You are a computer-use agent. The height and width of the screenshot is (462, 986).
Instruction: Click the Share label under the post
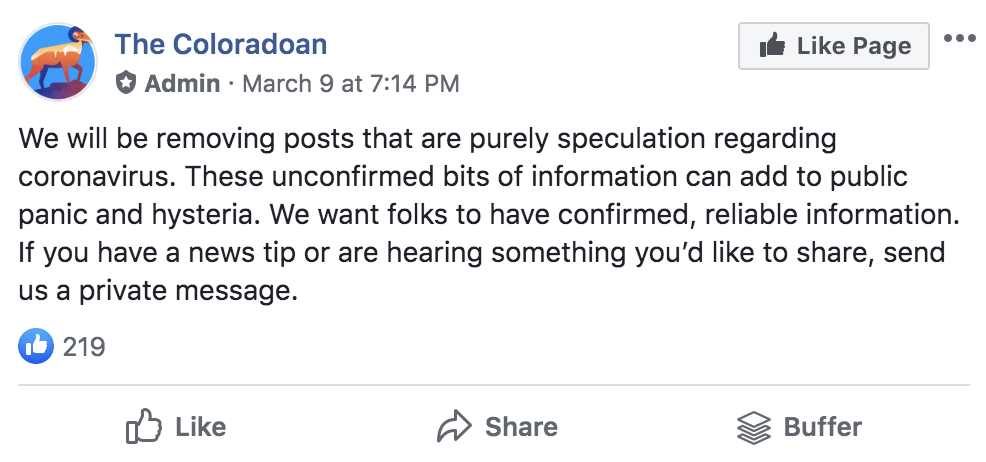tap(521, 427)
